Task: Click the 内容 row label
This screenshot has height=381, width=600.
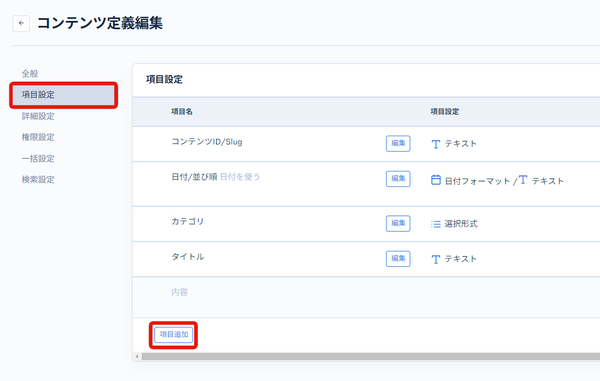Action: [x=179, y=292]
